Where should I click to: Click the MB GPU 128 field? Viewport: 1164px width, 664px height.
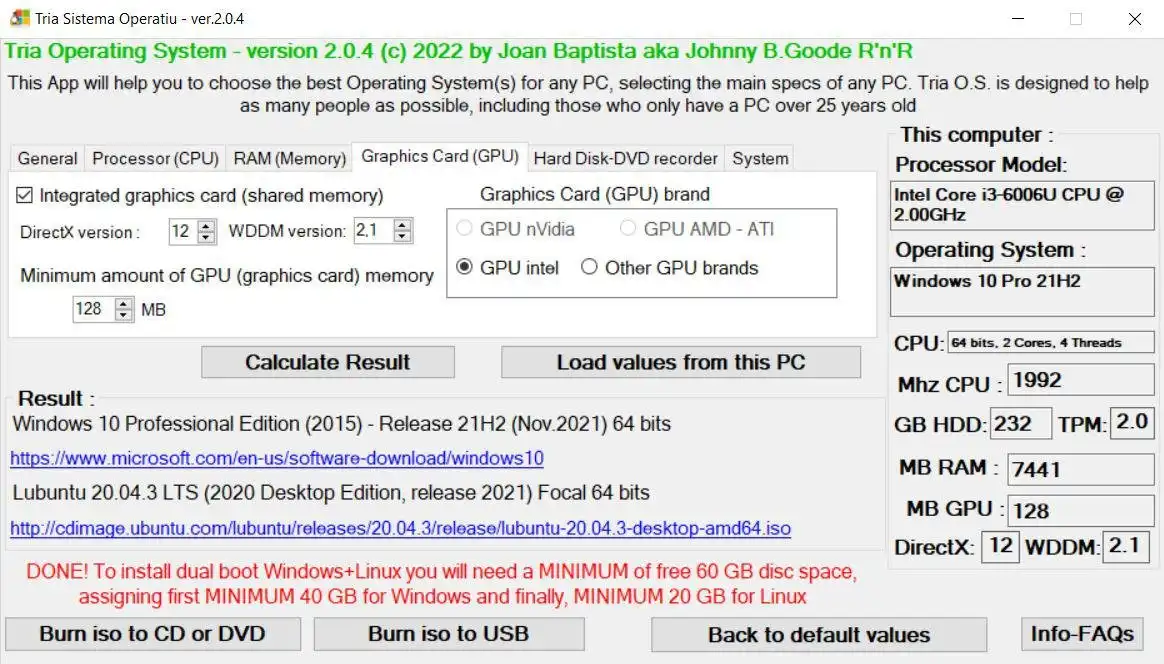click(x=1080, y=510)
